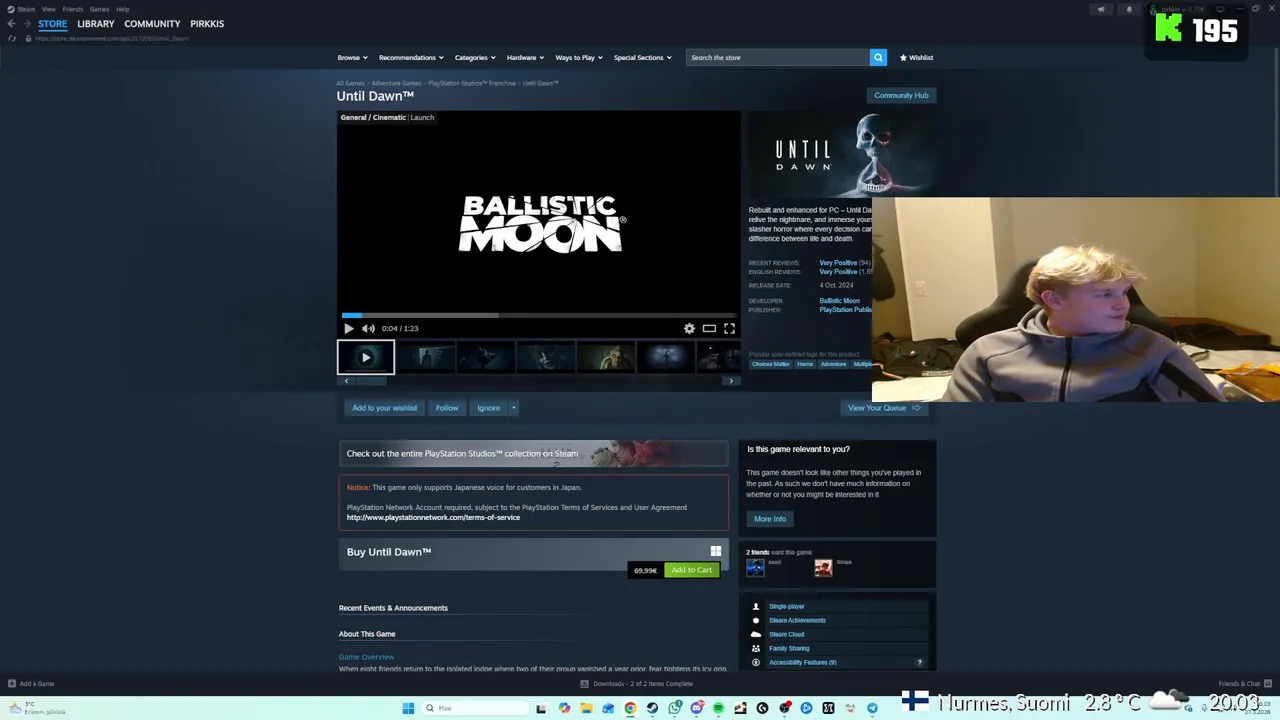Viewport: 1280px width, 720px height.
Task: Open Spotify from the taskbar
Action: 718,708
